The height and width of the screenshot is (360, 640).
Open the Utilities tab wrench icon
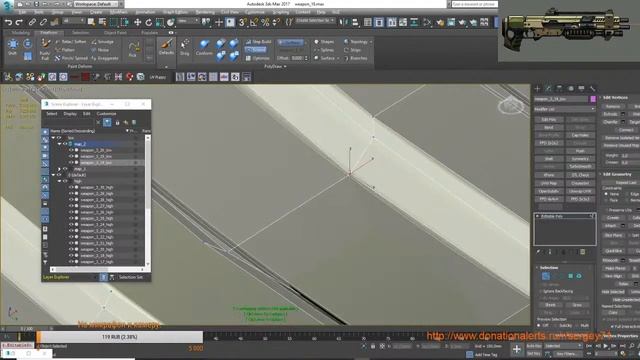point(592,88)
